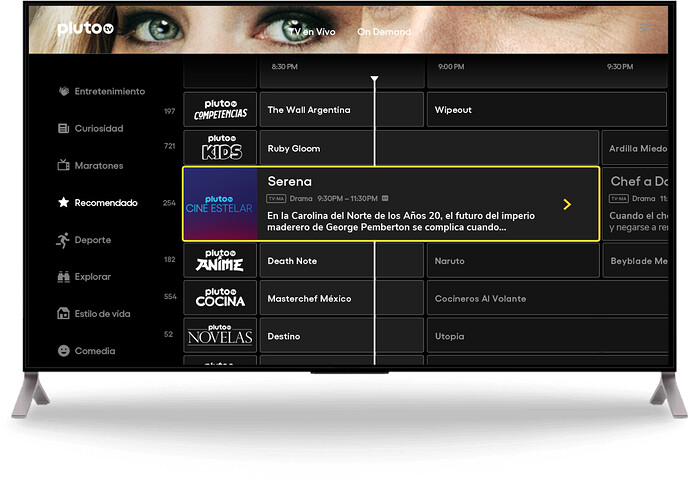Viewport: 690px width, 480px height.
Task: Tune to Pluto Cine Estelar channel logo
Action: click(220, 204)
